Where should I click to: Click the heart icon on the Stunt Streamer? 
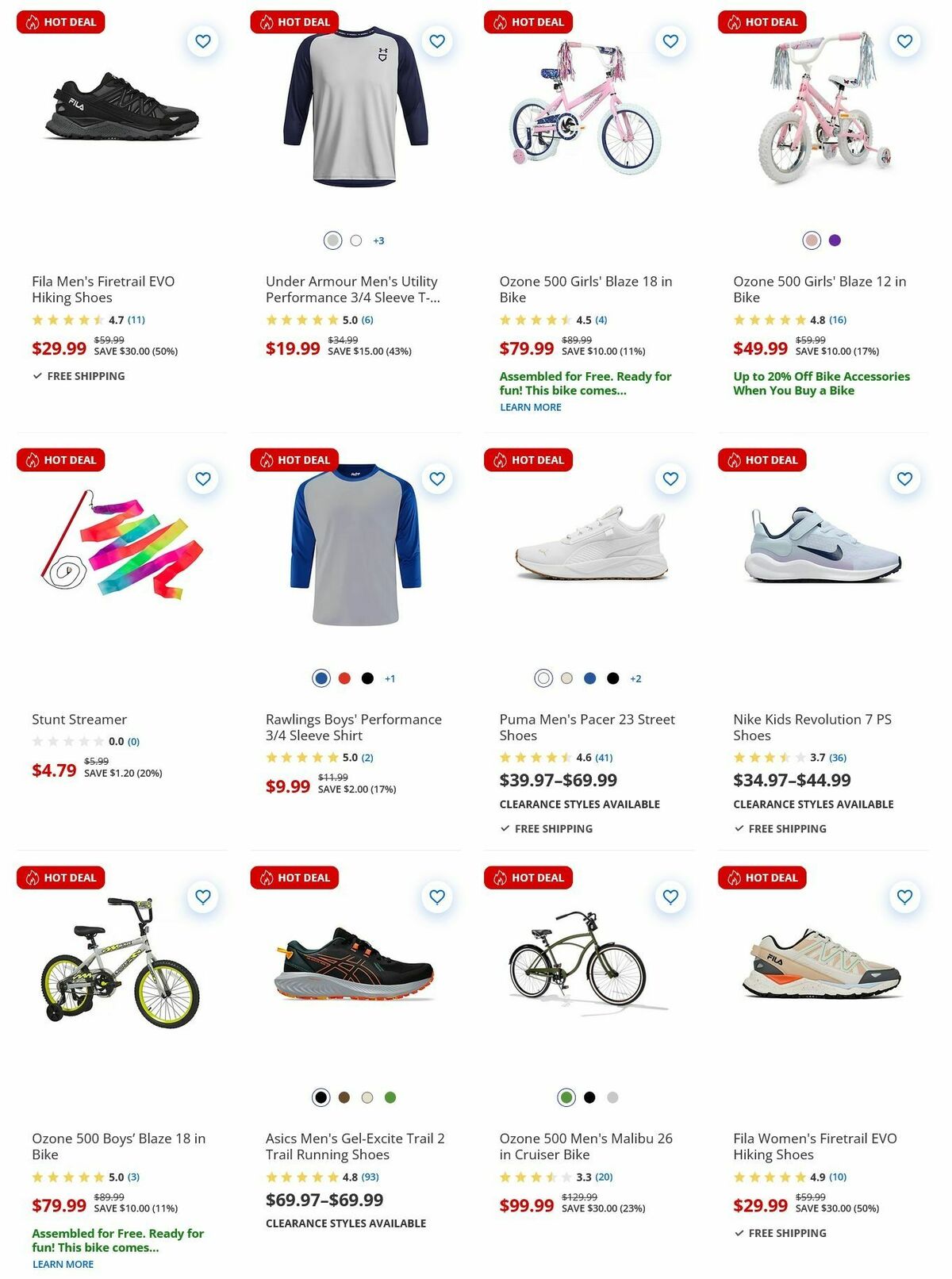(202, 478)
